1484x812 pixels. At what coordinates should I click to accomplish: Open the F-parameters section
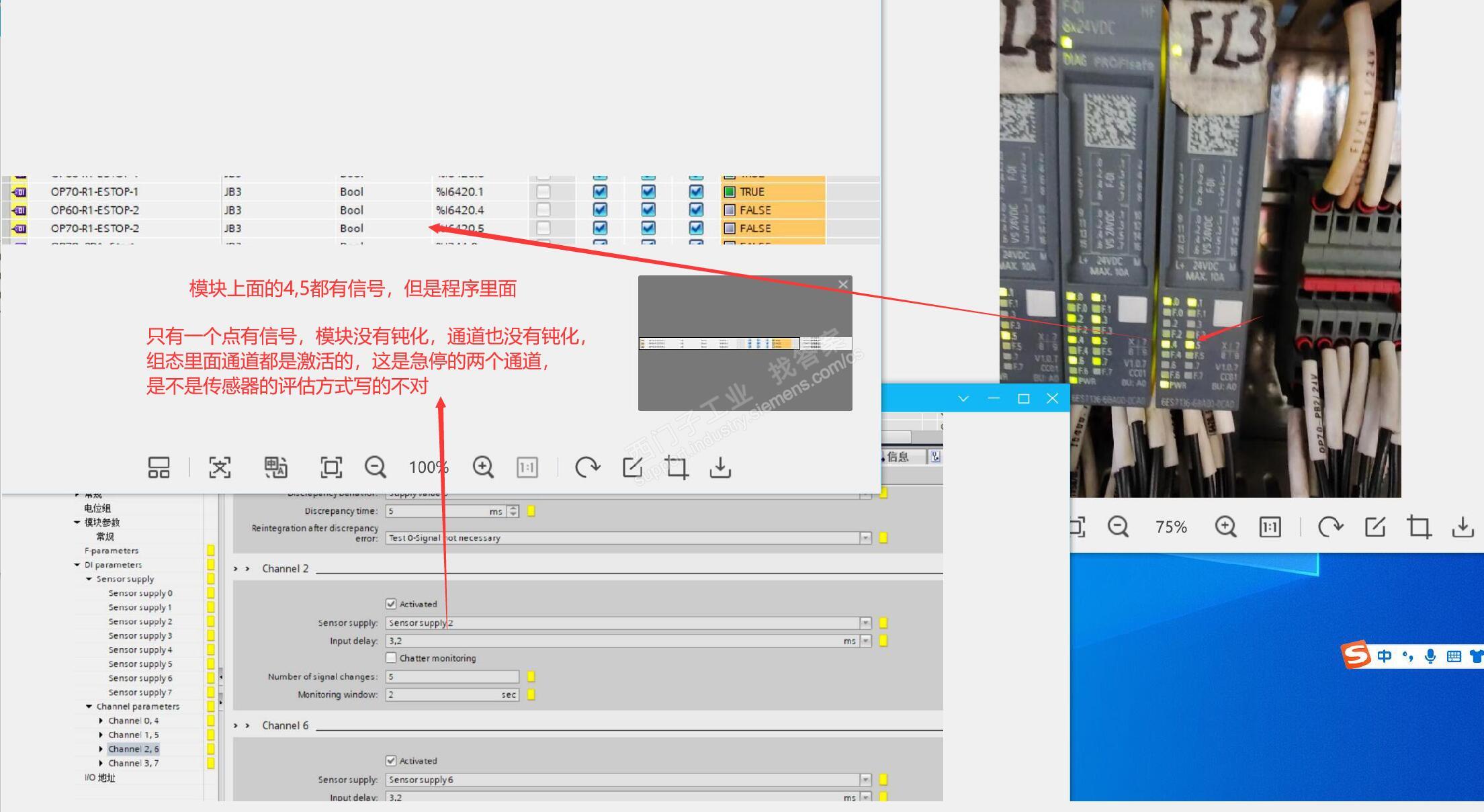(112, 551)
